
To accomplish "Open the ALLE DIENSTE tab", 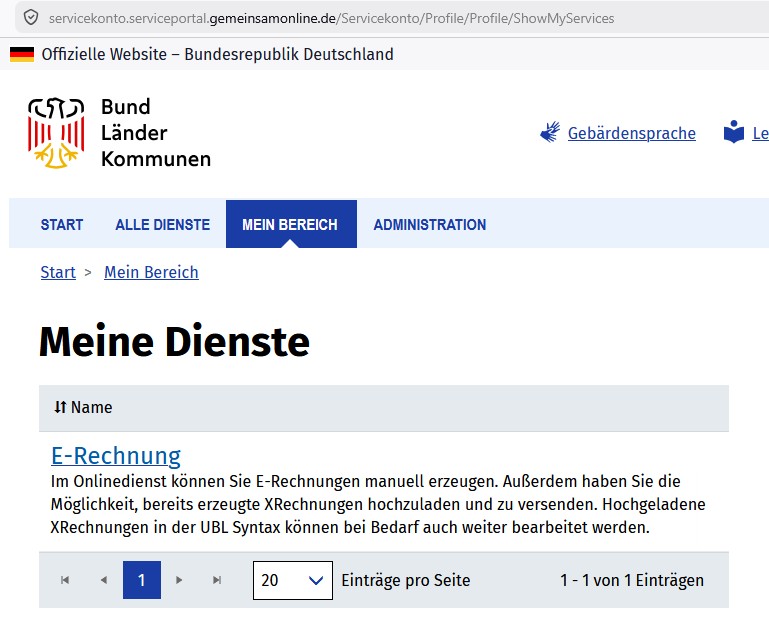I will click(162, 225).
